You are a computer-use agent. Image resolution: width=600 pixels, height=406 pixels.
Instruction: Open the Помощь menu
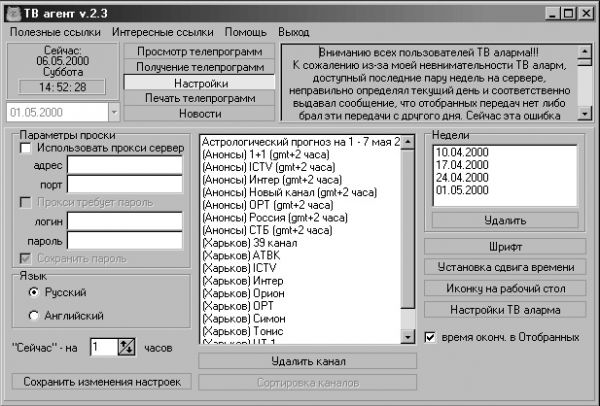[245, 32]
